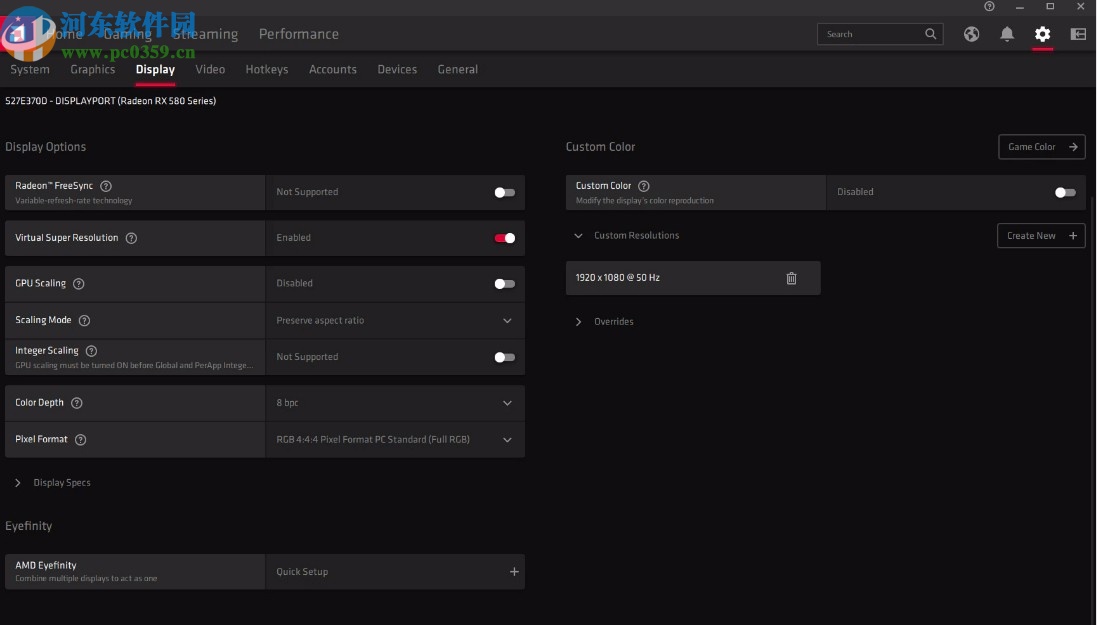Click help icon next to Radeon FreeSync
This screenshot has height=625, width=1097.
[x=106, y=186]
